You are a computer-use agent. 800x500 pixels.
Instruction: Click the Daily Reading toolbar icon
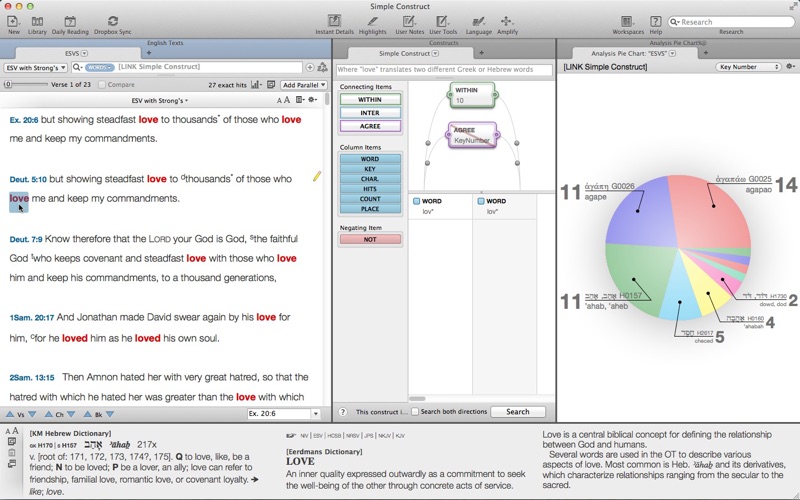[x=70, y=23]
